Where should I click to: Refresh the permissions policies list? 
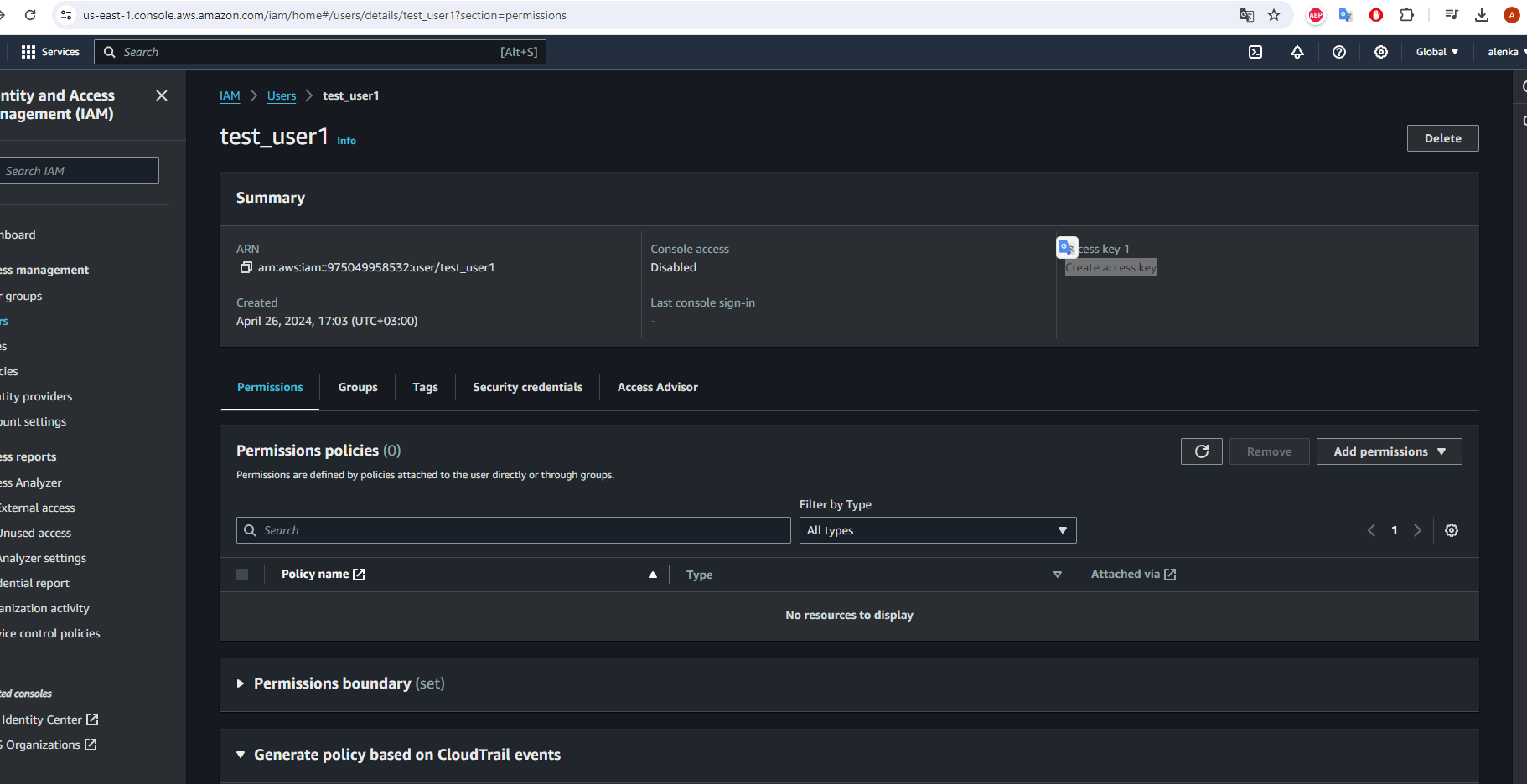(1201, 451)
